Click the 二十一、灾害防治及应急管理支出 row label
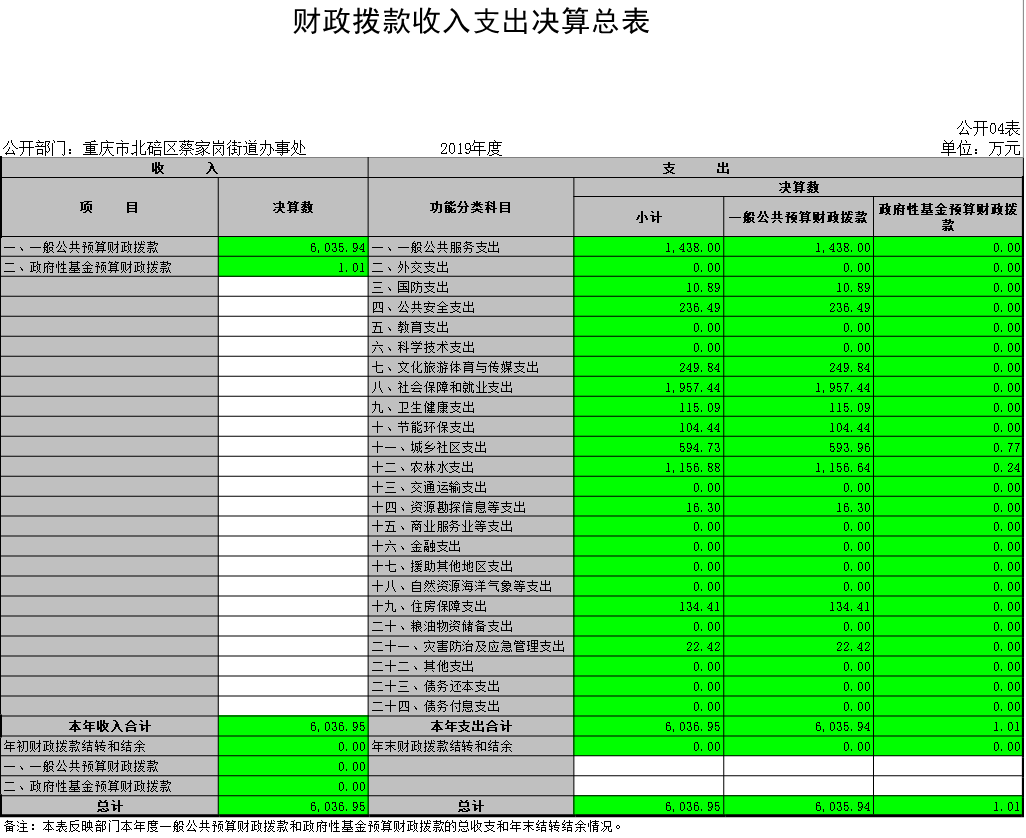Screen dimensions: 1026x838 coord(468,646)
